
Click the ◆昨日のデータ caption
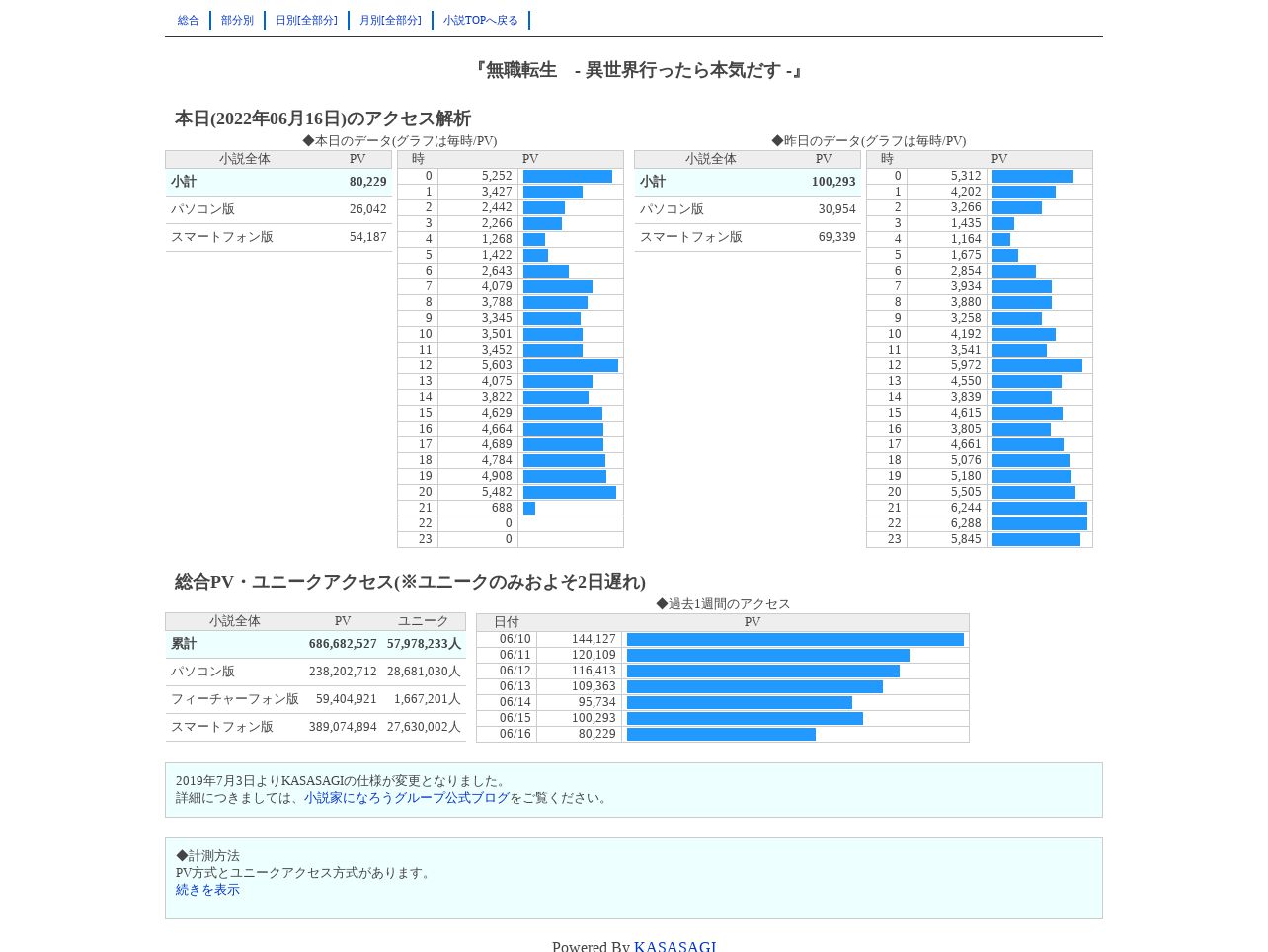pos(869,141)
